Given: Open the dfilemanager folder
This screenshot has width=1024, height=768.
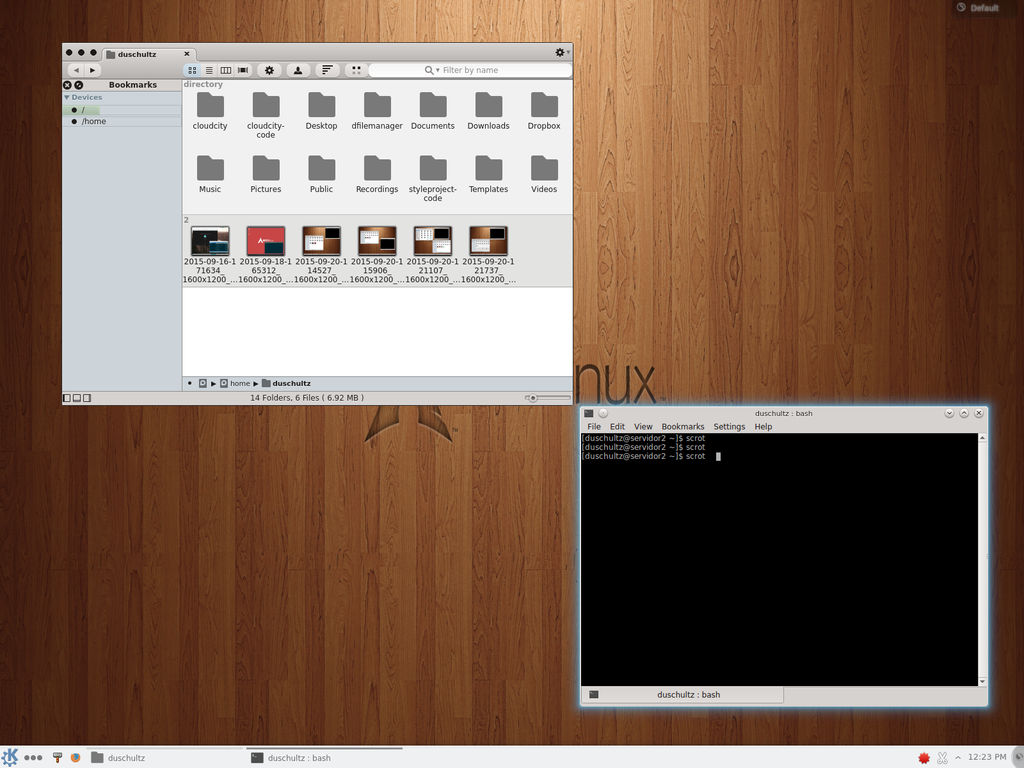Looking at the screenshot, I should (x=377, y=111).
